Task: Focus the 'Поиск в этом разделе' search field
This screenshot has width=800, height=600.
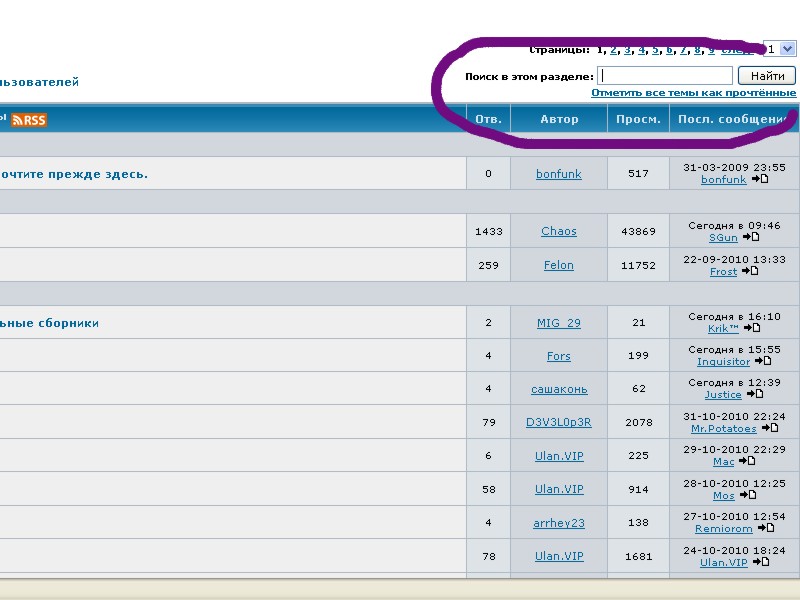Action: coord(665,76)
